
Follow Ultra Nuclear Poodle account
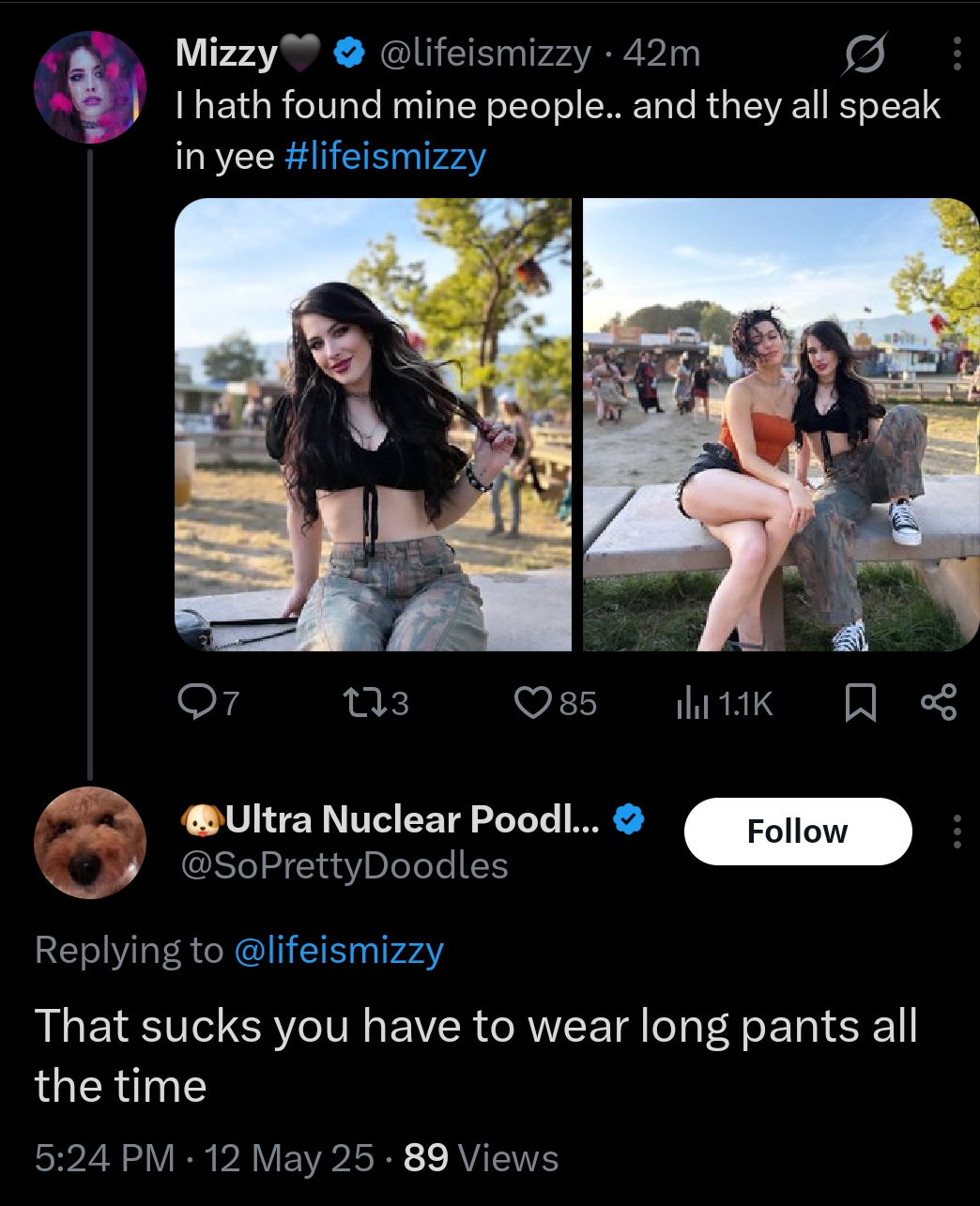(x=798, y=832)
